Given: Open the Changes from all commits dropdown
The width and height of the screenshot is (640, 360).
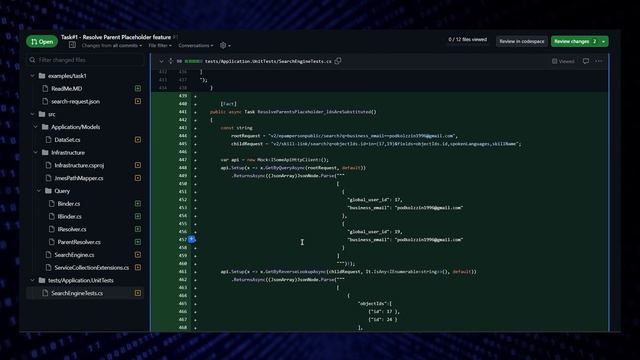Looking at the screenshot, I should click(112, 46).
